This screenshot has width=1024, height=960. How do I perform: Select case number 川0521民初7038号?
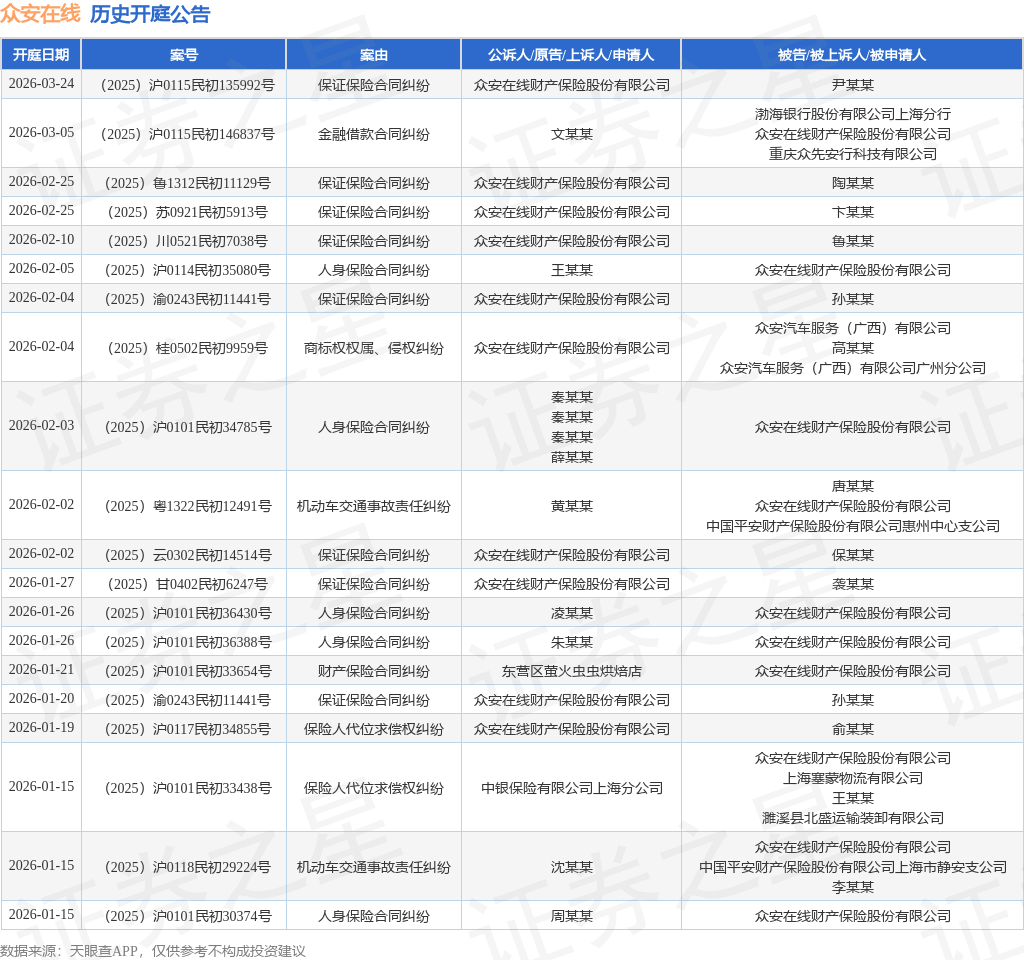(187, 241)
